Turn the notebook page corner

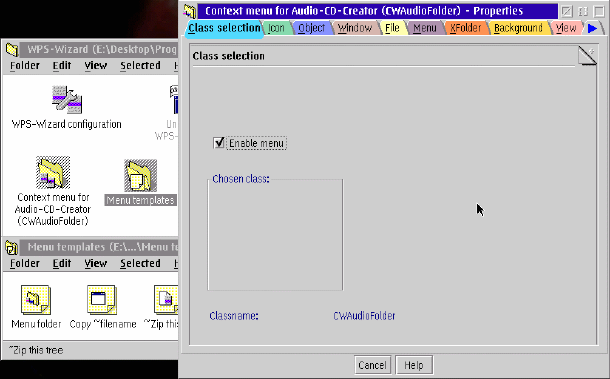pos(587,56)
